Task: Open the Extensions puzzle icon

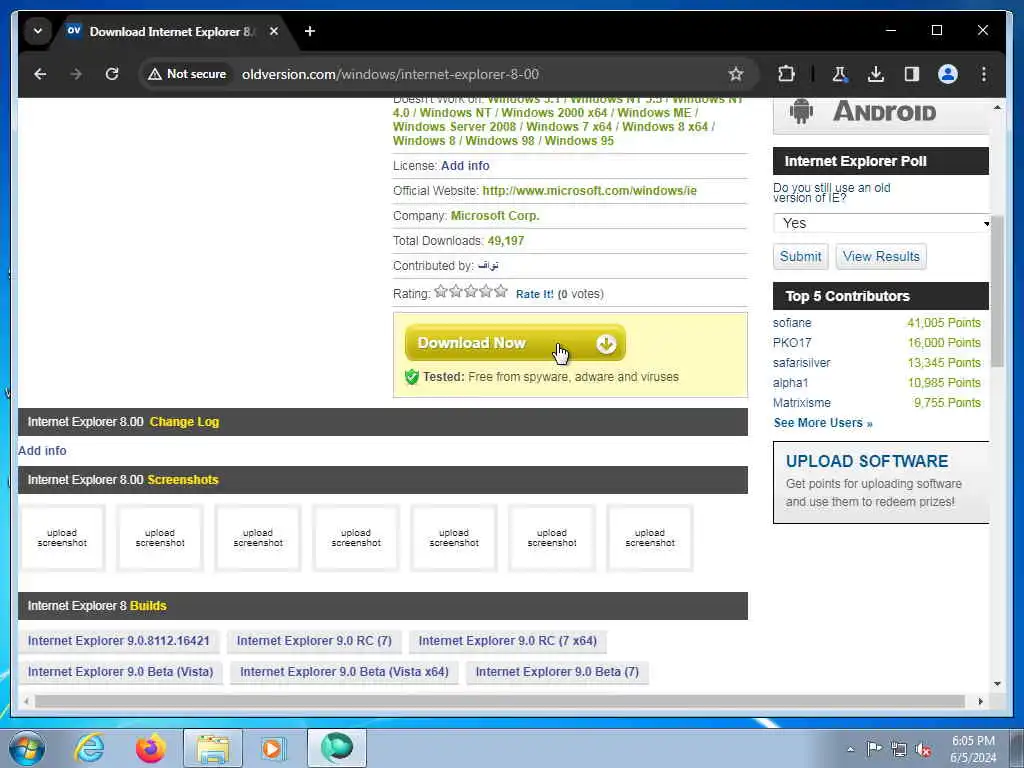Action: 786,74
